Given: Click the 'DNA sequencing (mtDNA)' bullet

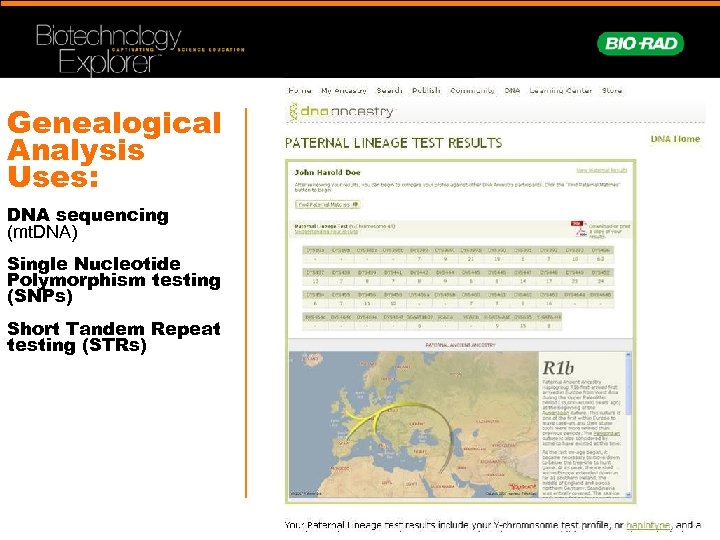Looking at the screenshot, I should pos(88,223).
